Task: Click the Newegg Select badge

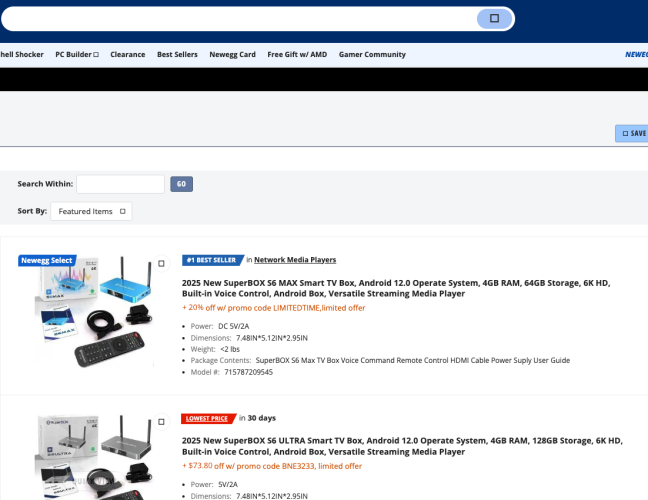Action: (x=47, y=260)
